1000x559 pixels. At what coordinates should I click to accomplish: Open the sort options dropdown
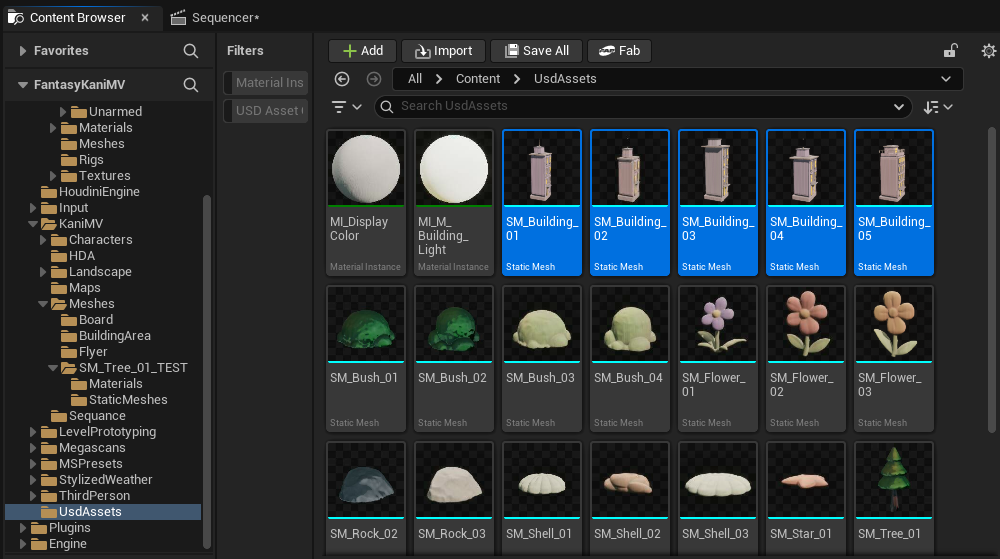(938, 107)
